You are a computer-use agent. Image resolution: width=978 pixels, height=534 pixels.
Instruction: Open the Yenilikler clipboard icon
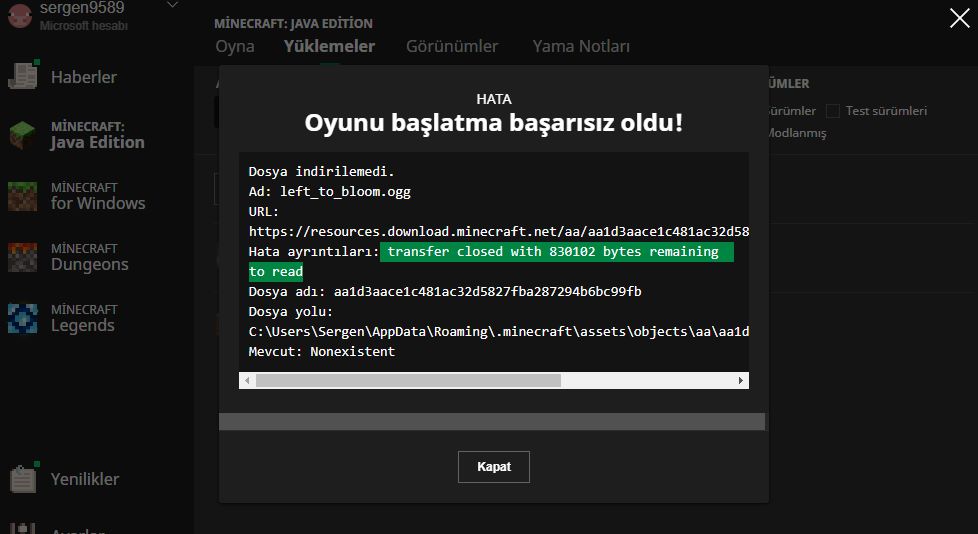(24, 478)
